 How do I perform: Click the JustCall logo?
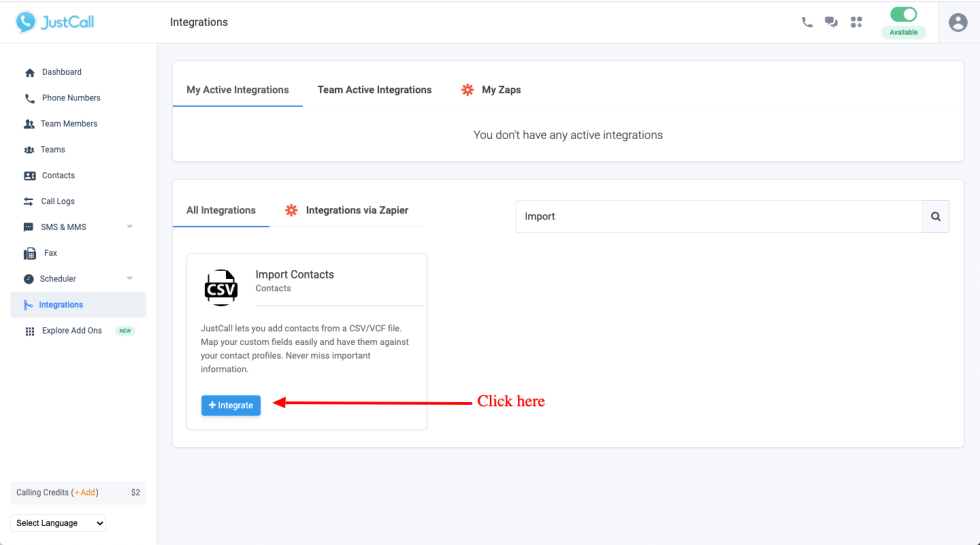click(x=55, y=22)
